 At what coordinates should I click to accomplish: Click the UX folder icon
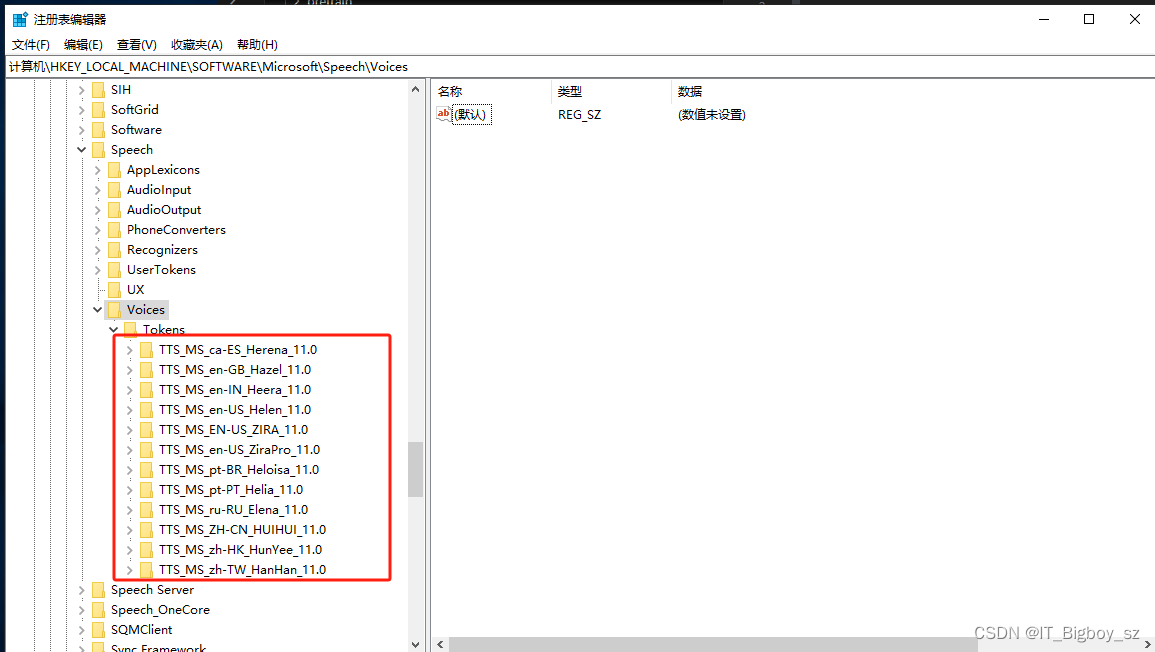pos(112,289)
